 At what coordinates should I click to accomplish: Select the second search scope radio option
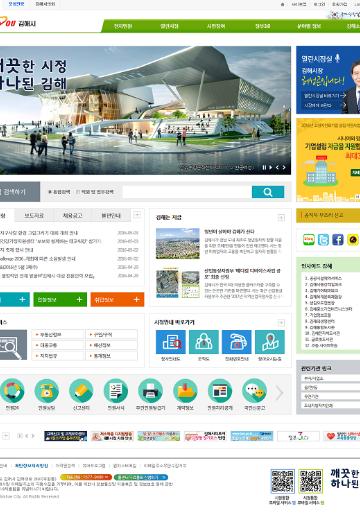click(x=78, y=192)
